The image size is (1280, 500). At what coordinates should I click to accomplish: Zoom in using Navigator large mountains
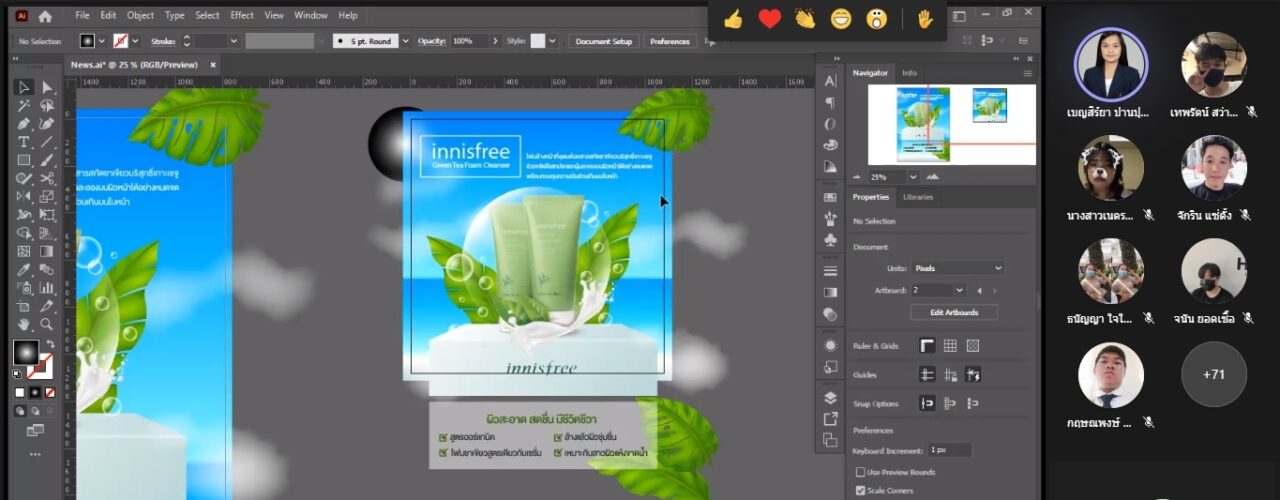pos(933,176)
